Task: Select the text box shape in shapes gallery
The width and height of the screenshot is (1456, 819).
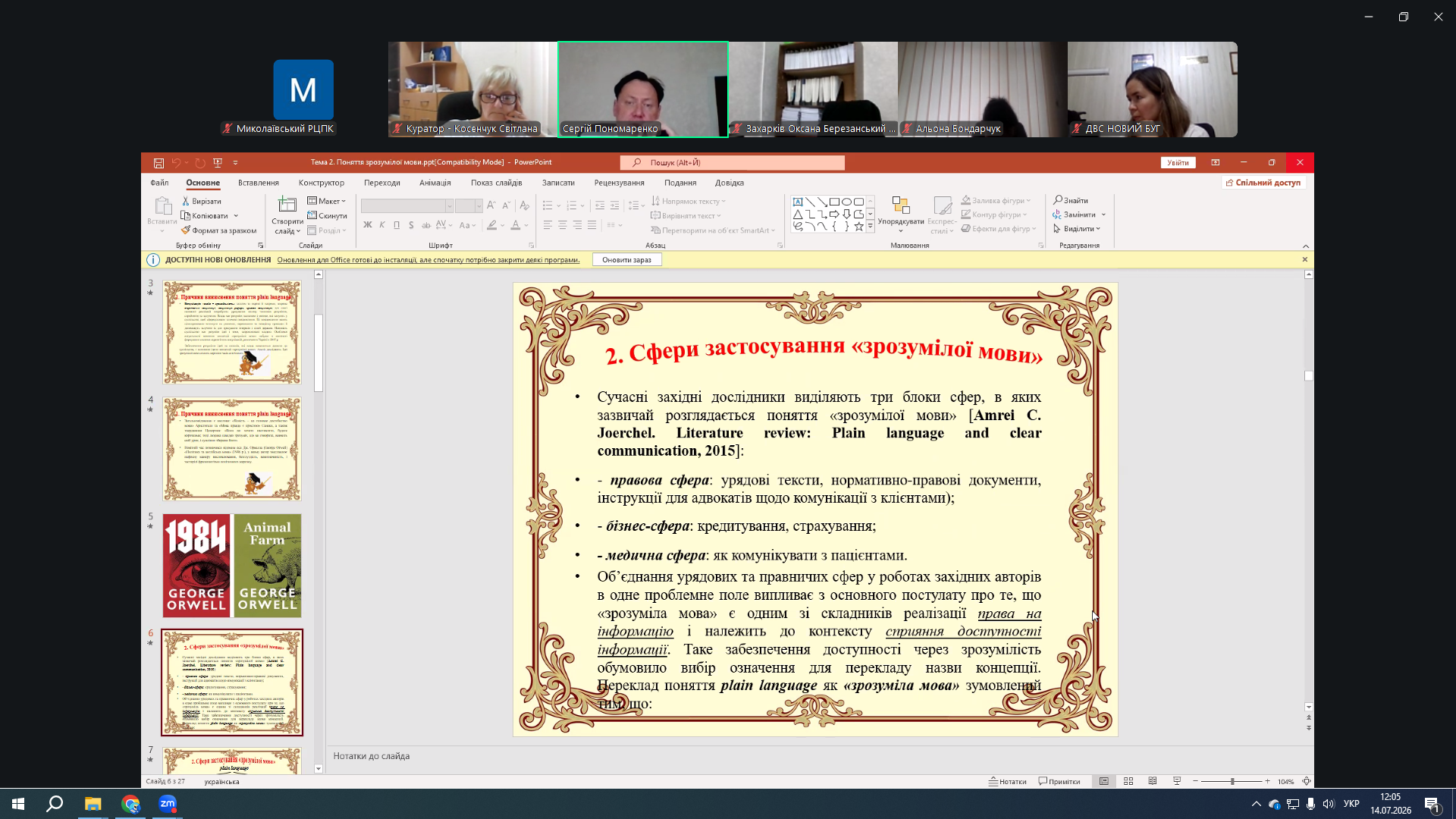Action: (x=798, y=202)
